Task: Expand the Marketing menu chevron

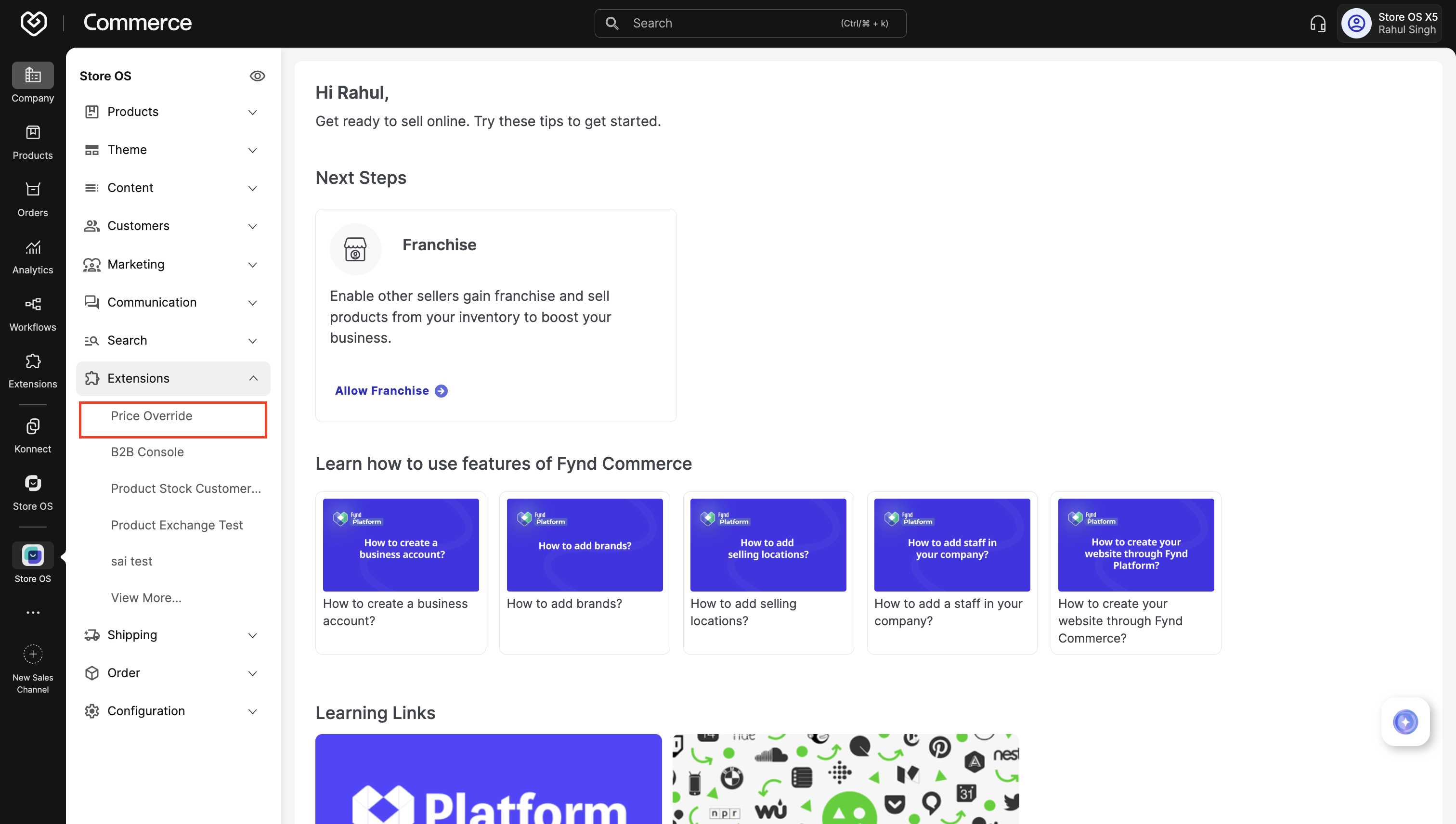Action: click(x=253, y=265)
